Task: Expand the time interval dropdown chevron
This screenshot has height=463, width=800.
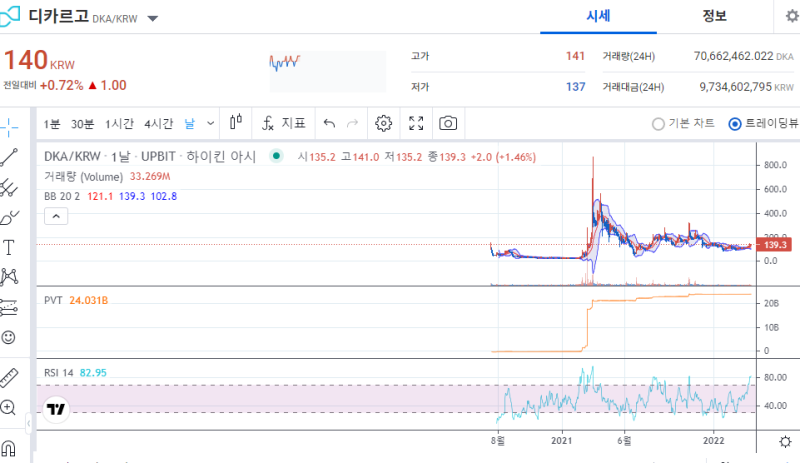Action: coord(210,124)
